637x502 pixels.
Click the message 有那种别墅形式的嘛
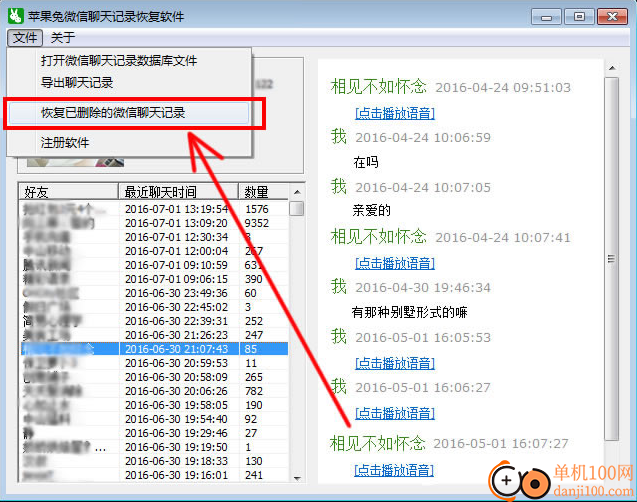coord(410,312)
